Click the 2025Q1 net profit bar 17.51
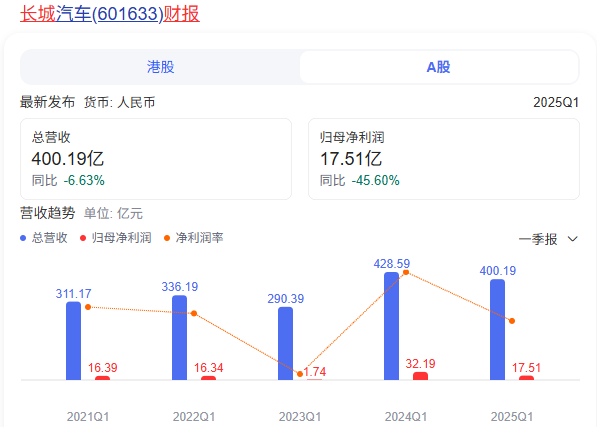Screen dimensions: 597x427 (526, 378)
